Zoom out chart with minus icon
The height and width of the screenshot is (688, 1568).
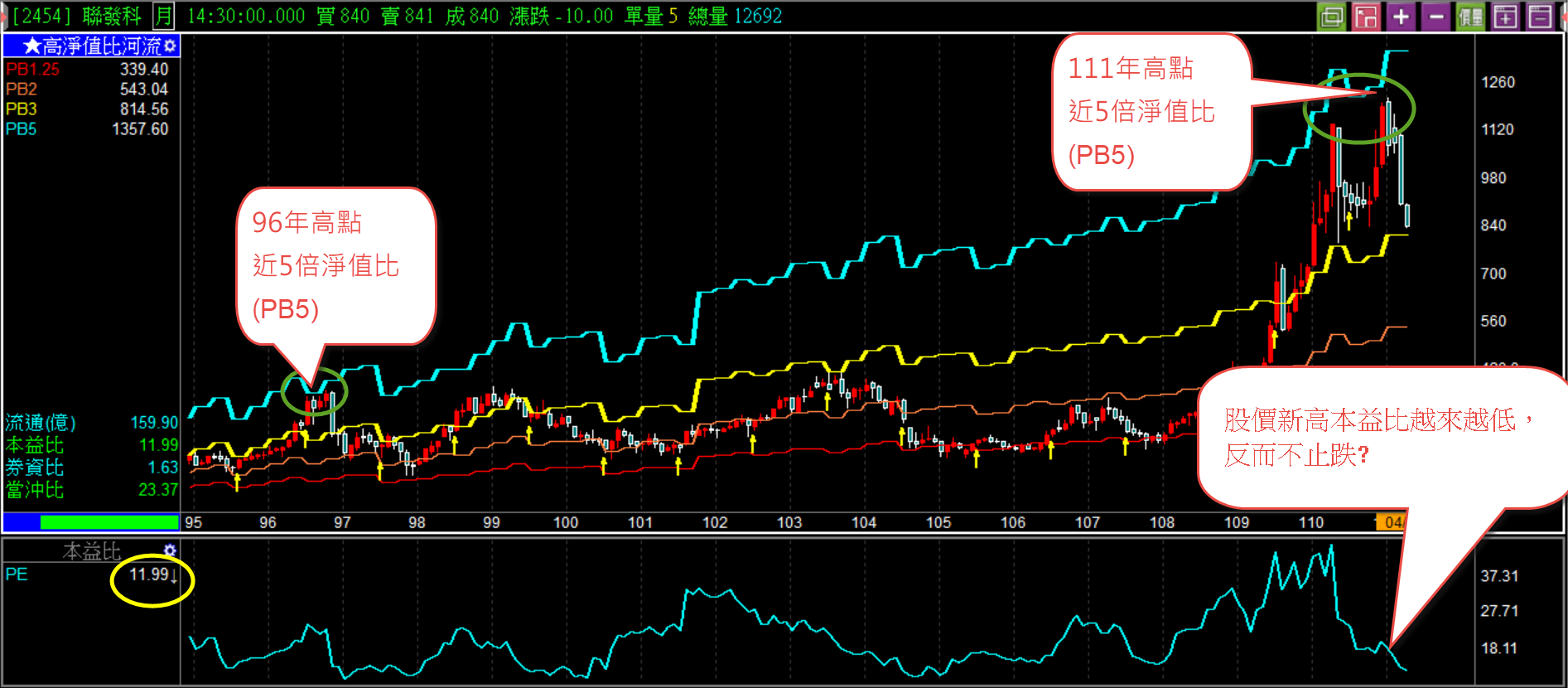pyautogui.click(x=1435, y=17)
